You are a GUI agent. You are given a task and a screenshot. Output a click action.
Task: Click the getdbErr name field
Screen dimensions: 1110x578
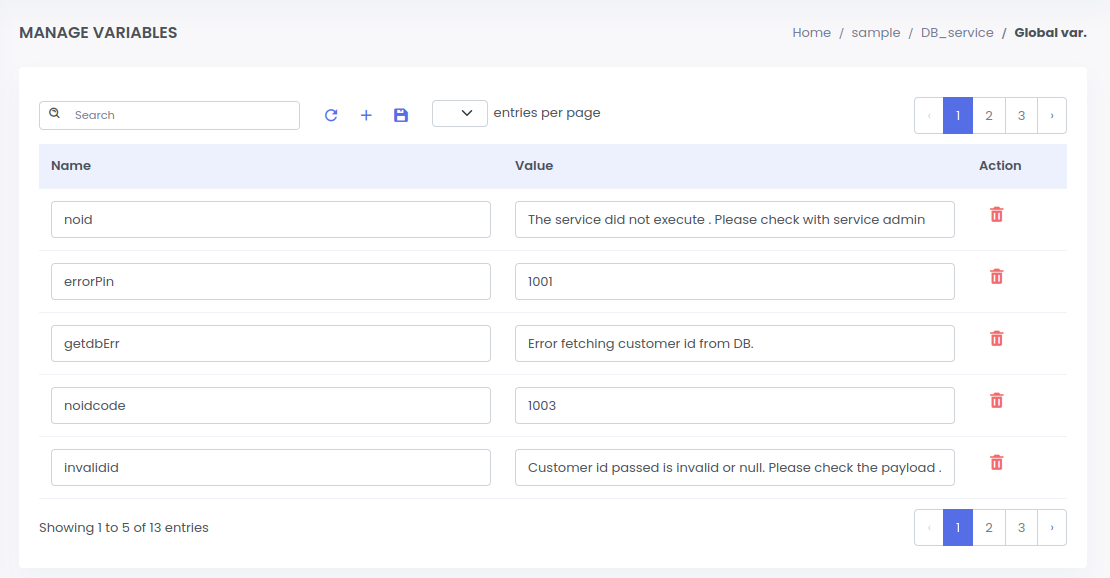[x=270, y=344]
